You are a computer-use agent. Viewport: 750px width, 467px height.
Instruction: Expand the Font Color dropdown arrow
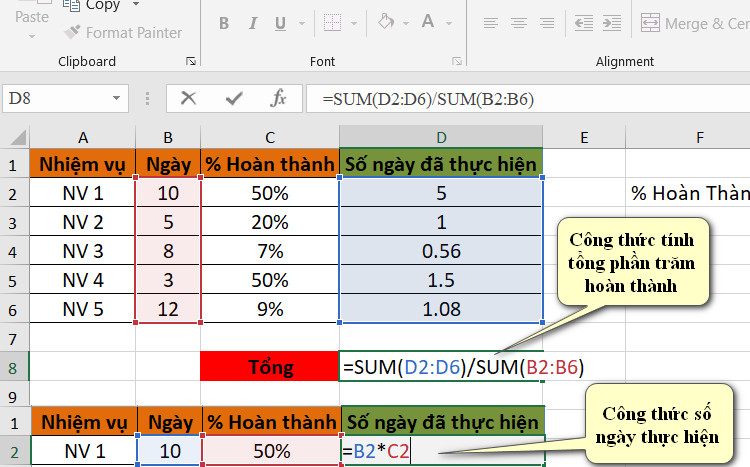449,23
